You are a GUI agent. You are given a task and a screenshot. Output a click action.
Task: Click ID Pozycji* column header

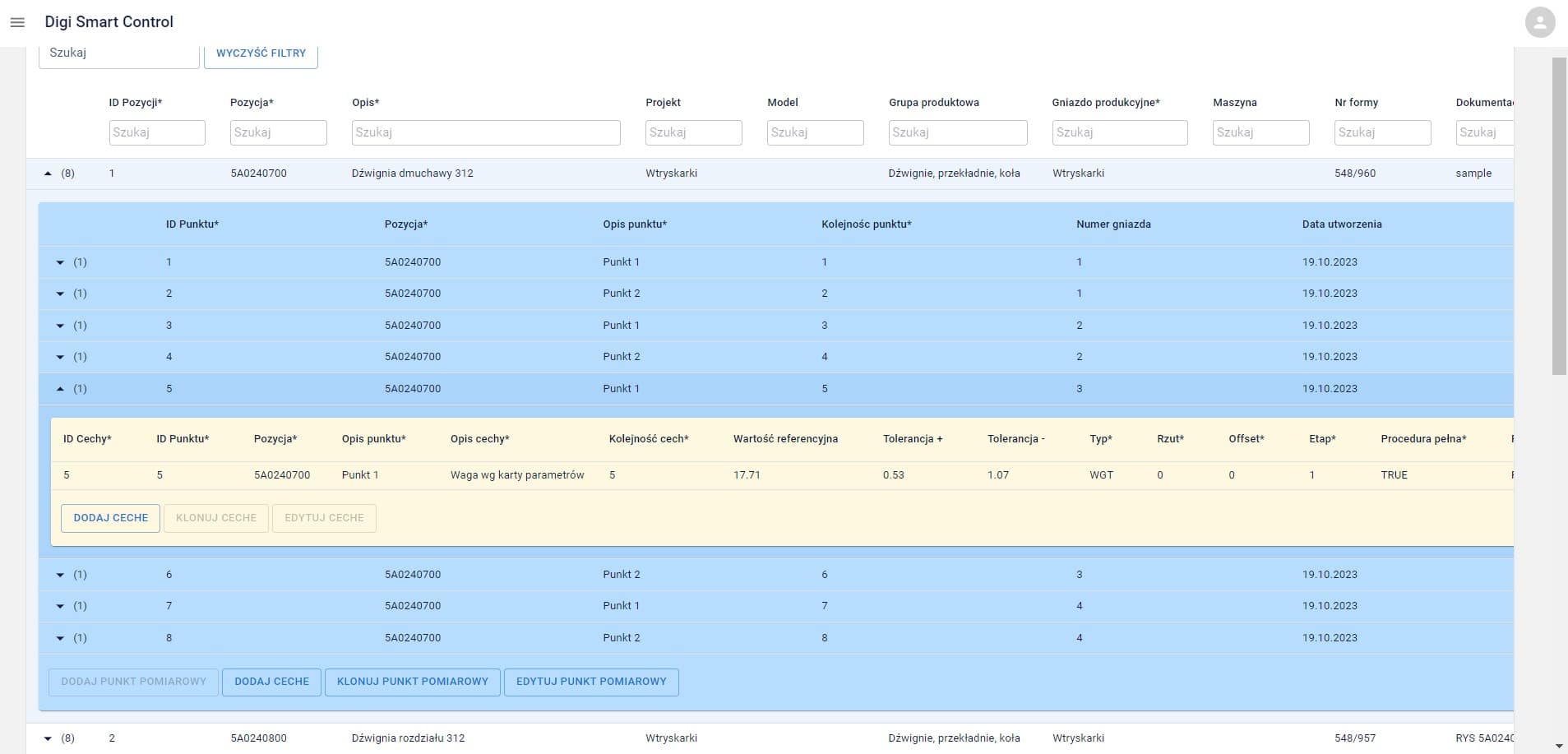tap(136, 103)
